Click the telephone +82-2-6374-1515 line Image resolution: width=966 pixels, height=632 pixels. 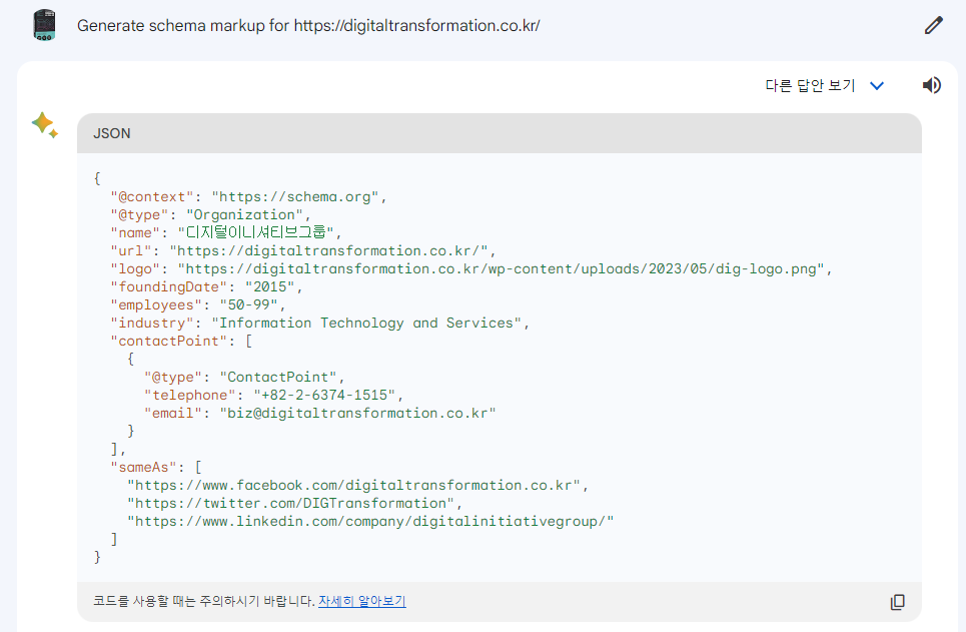274,395
